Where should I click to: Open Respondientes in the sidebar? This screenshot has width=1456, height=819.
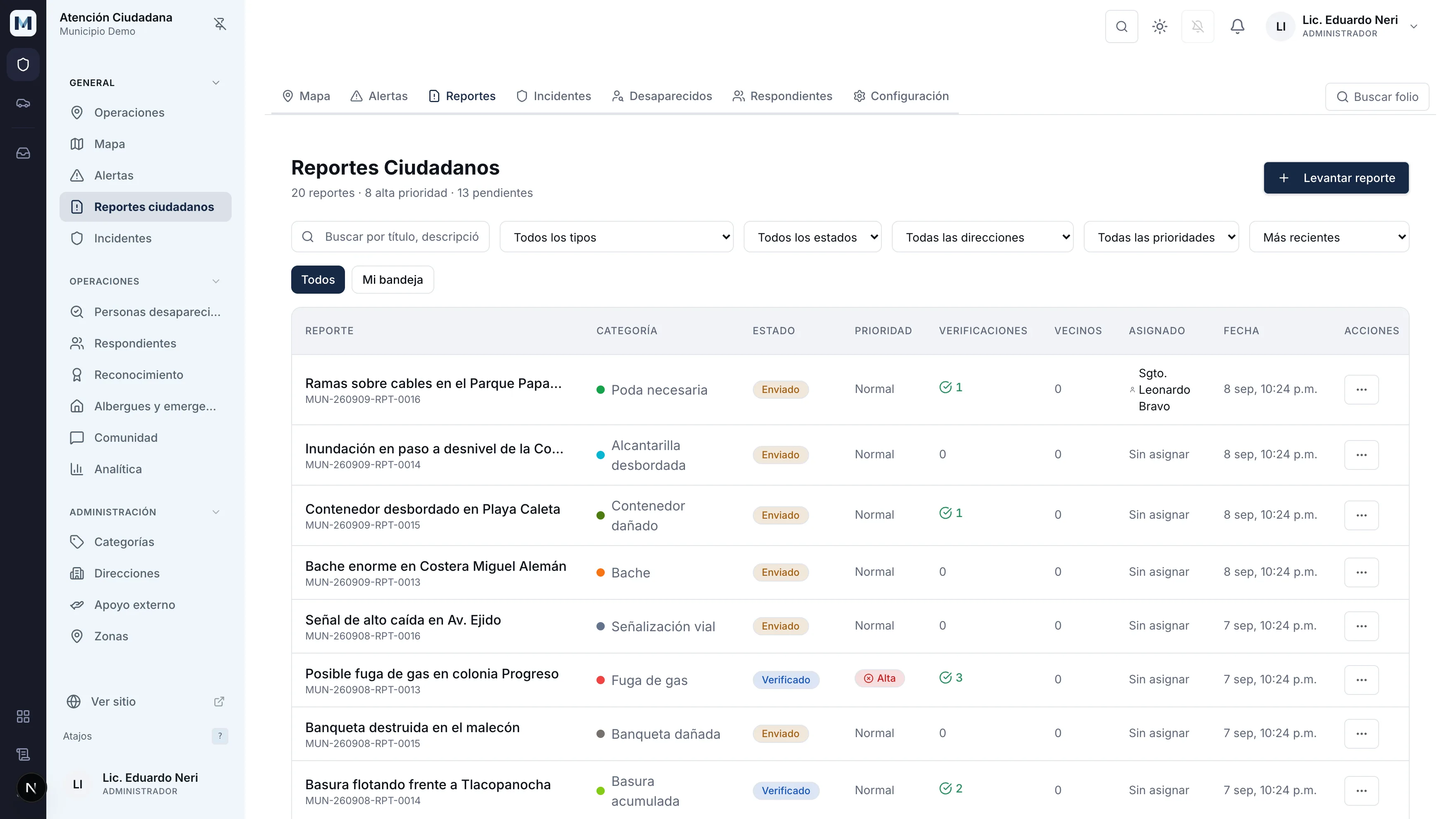point(145,343)
